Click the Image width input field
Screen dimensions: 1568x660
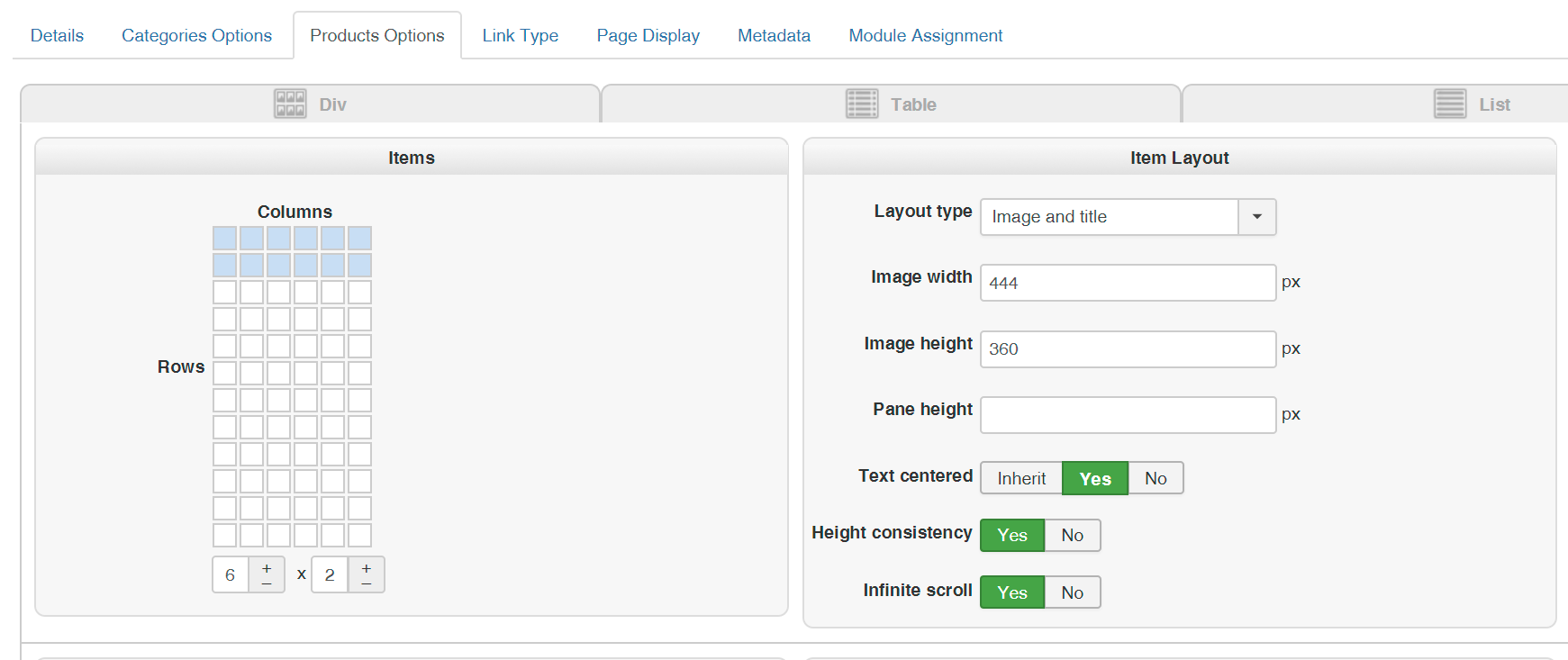tap(1128, 283)
